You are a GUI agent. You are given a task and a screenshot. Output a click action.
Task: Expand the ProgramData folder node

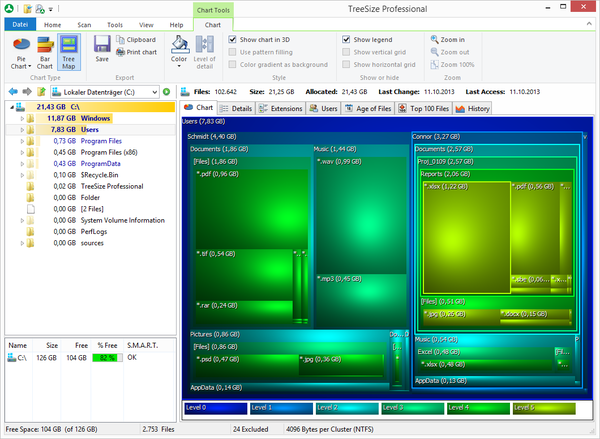[22, 164]
